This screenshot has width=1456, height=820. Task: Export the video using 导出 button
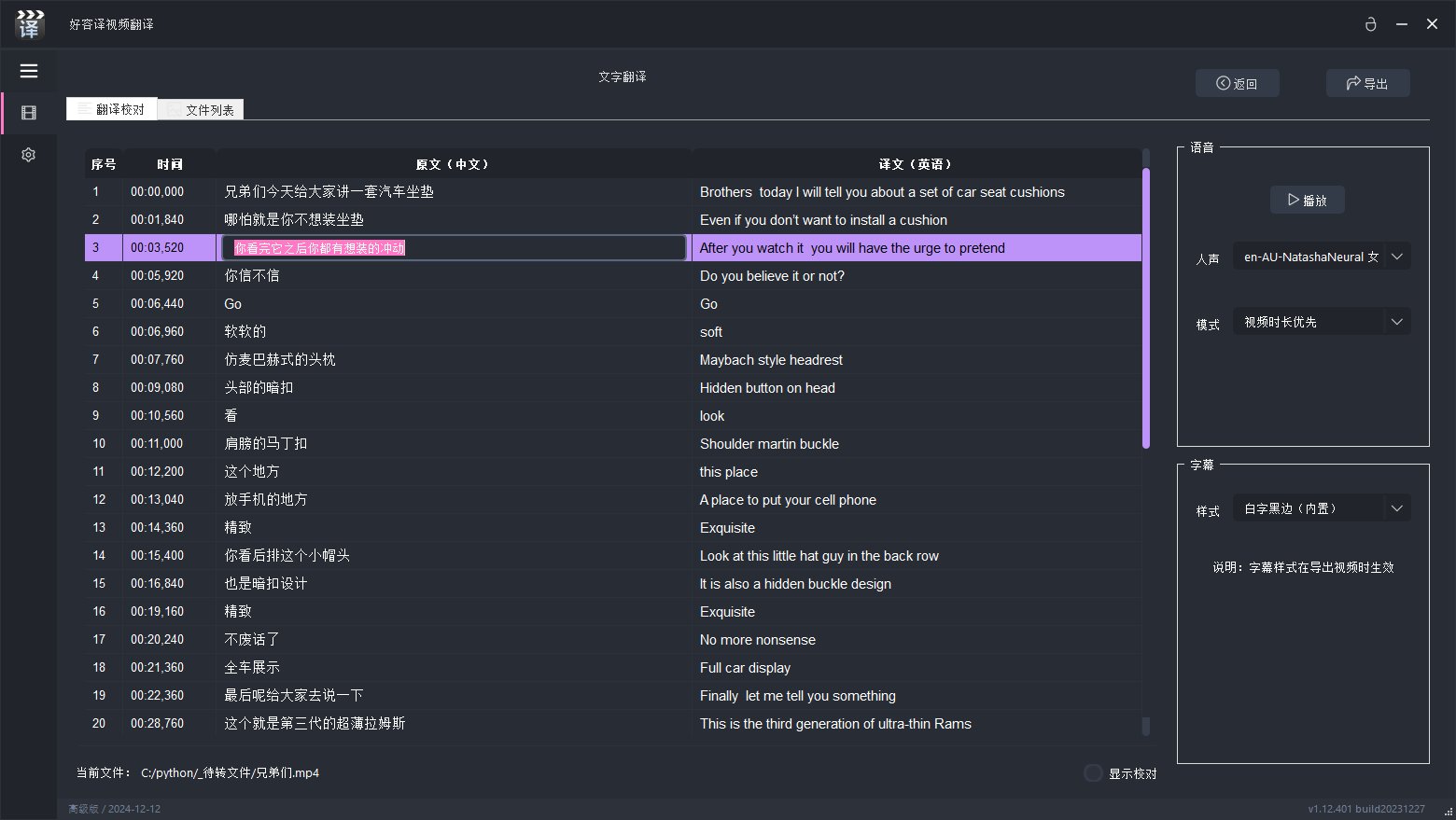[x=1367, y=83]
